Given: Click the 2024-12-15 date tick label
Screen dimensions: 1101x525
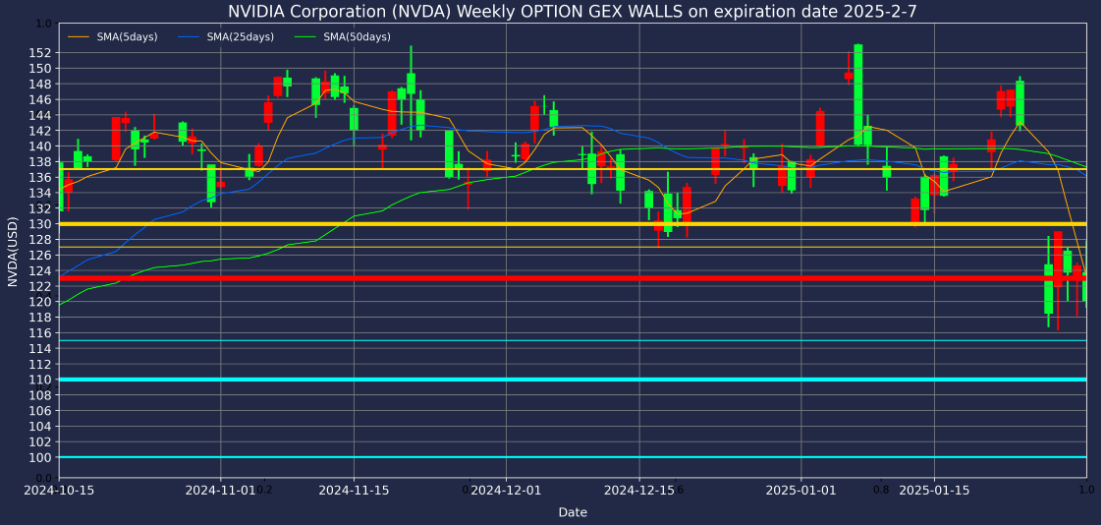Looking at the screenshot, I should point(640,491).
